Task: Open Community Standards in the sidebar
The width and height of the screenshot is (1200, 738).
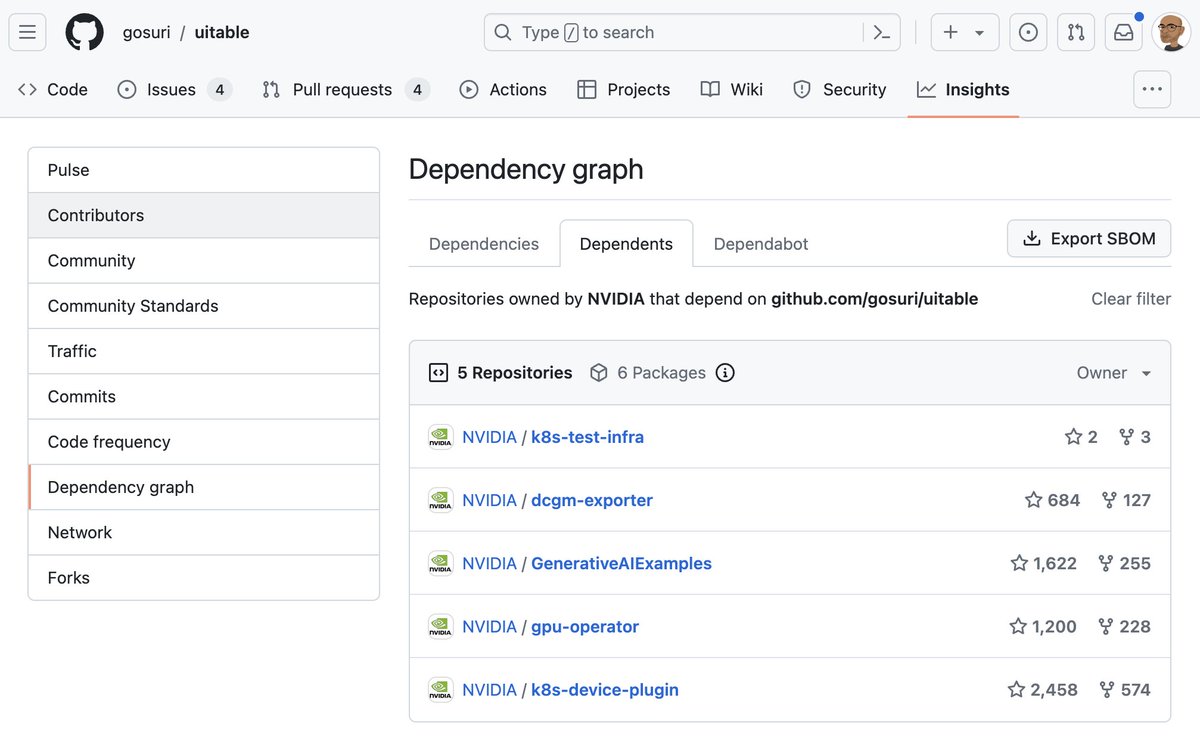Action: 204,306
